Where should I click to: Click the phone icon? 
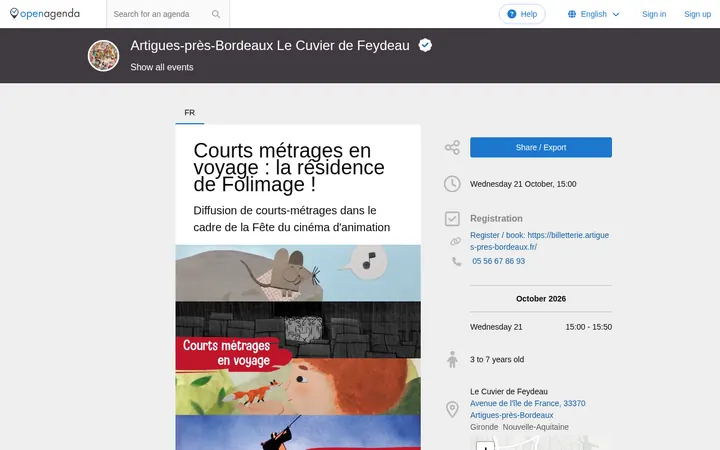click(456, 261)
